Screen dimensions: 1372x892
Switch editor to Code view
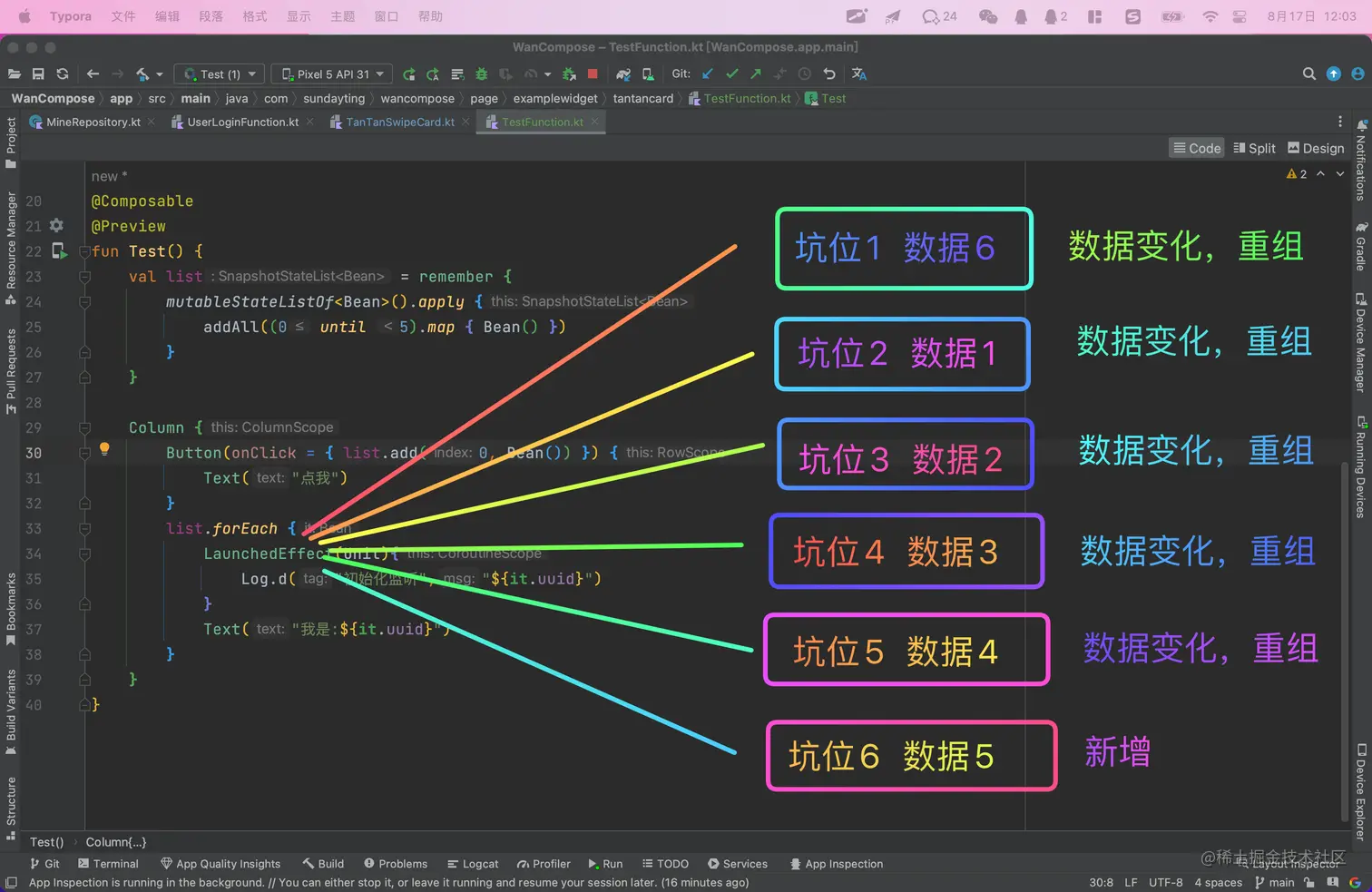tap(1197, 148)
